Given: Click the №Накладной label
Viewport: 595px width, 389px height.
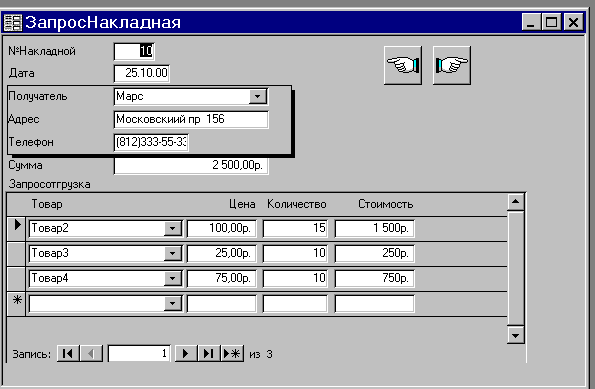Looking at the screenshot, I should click(x=42, y=51).
